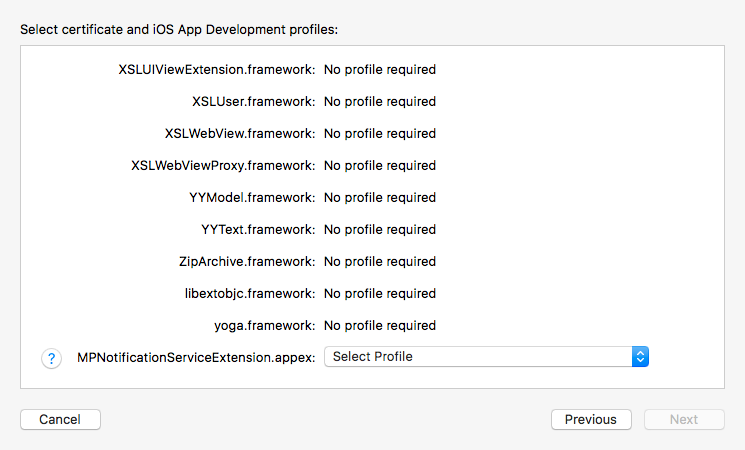
Task: Click the blue dropdown arrows for MPNotificationServiceExtension
Action: click(641, 357)
